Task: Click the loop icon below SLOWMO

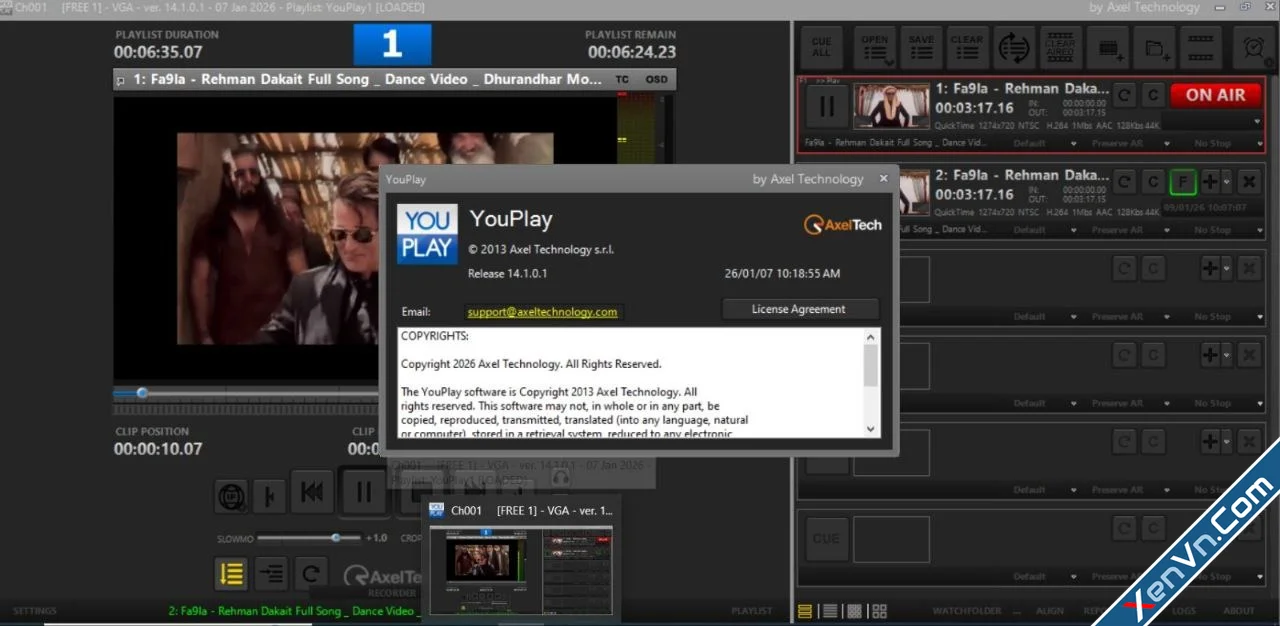Action: click(310, 573)
